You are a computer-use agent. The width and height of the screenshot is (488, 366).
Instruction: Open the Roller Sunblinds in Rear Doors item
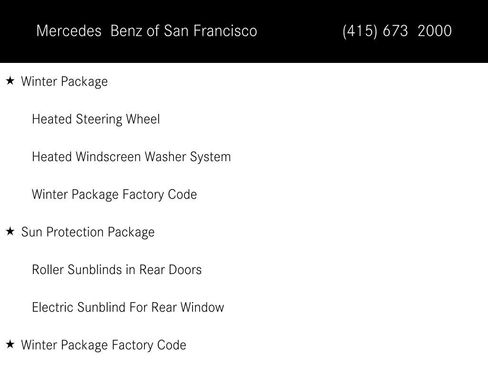[x=117, y=270]
